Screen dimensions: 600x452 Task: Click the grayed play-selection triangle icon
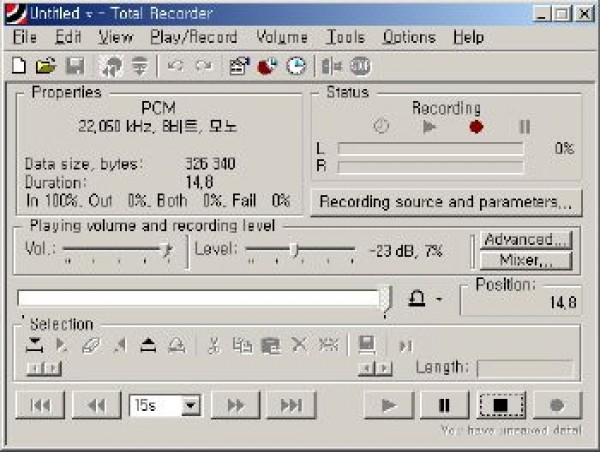click(x=61, y=345)
